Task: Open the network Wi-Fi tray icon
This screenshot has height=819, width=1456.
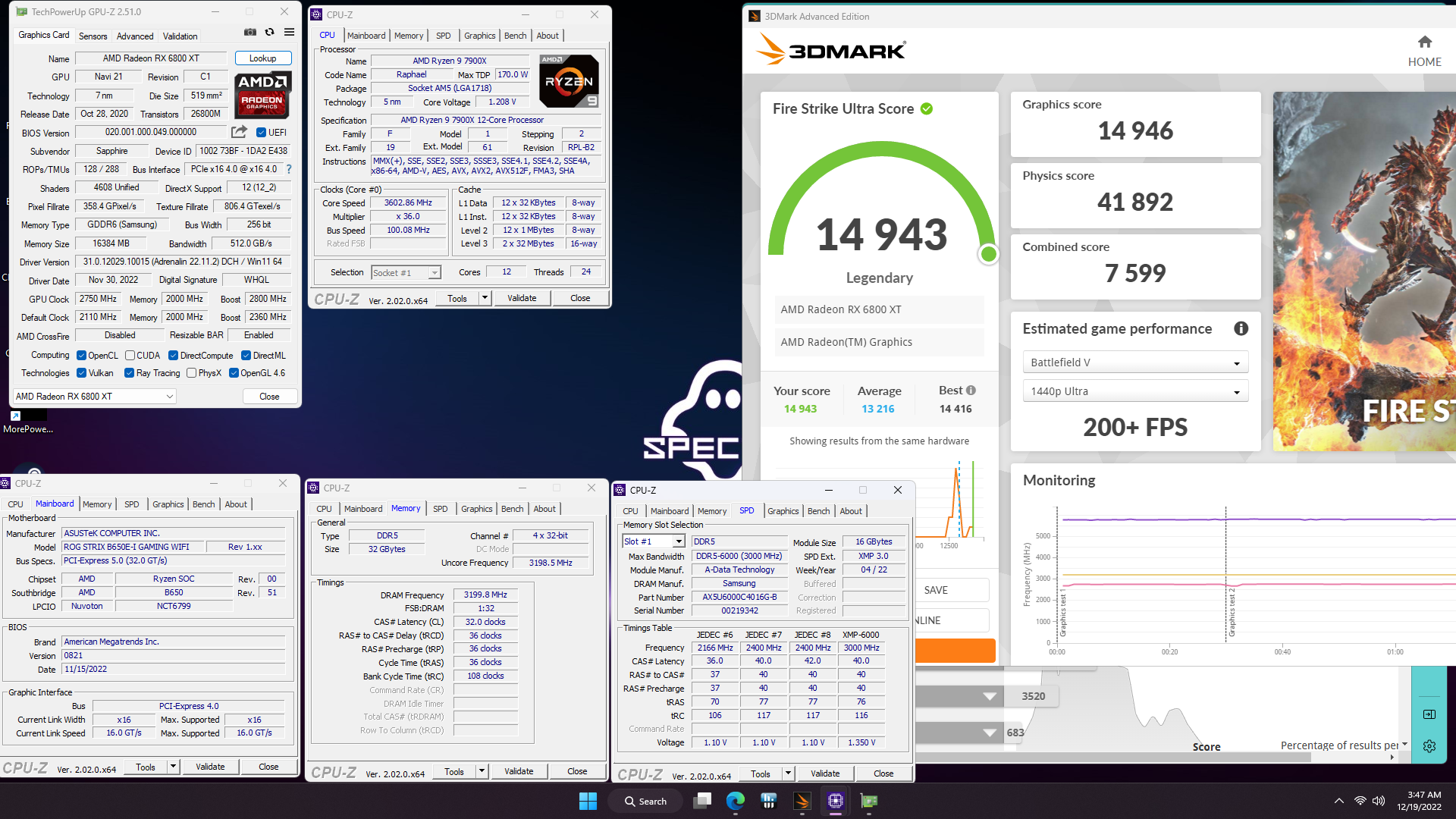Action: click(1360, 801)
